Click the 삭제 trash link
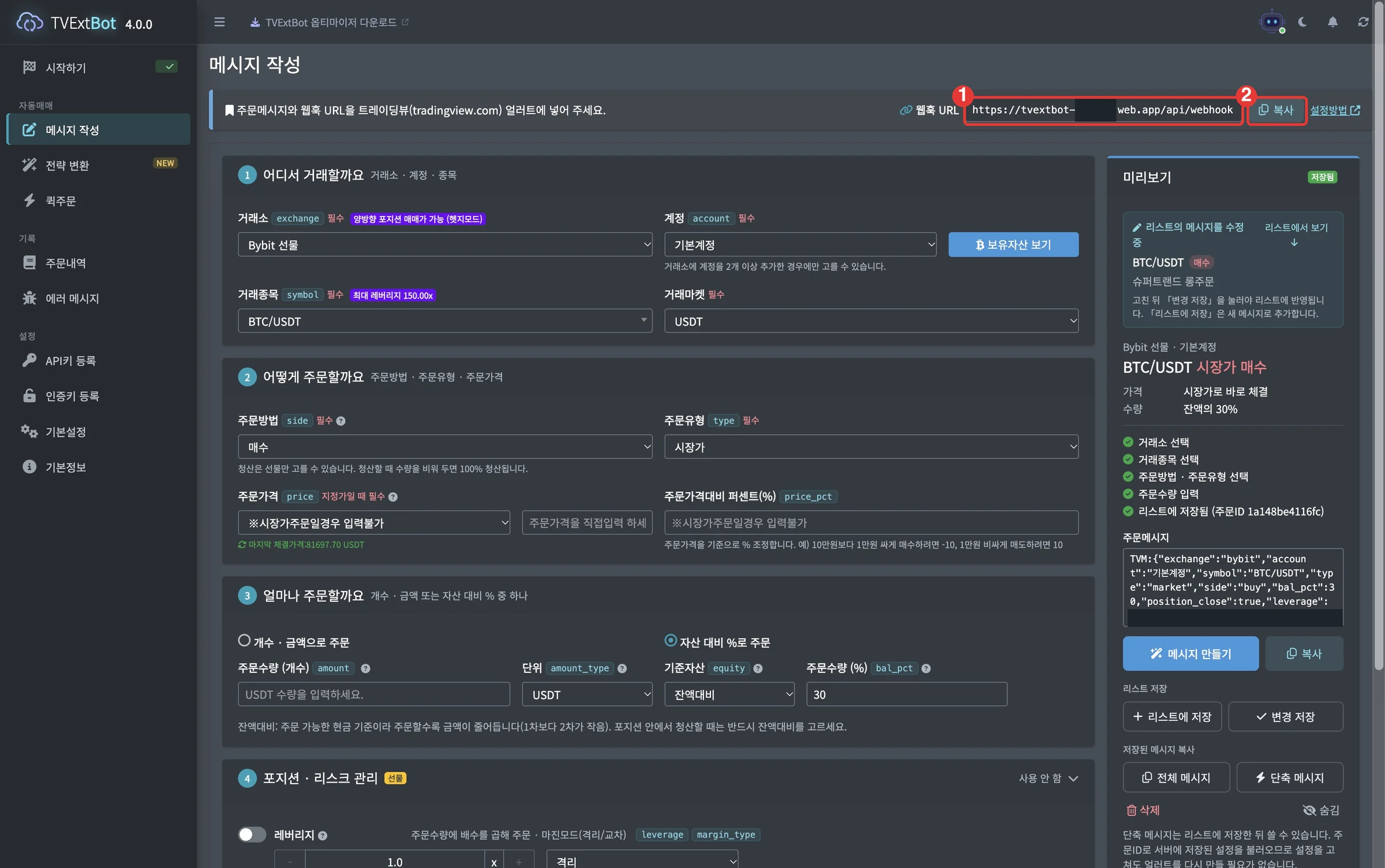 tap(1143, 810)
